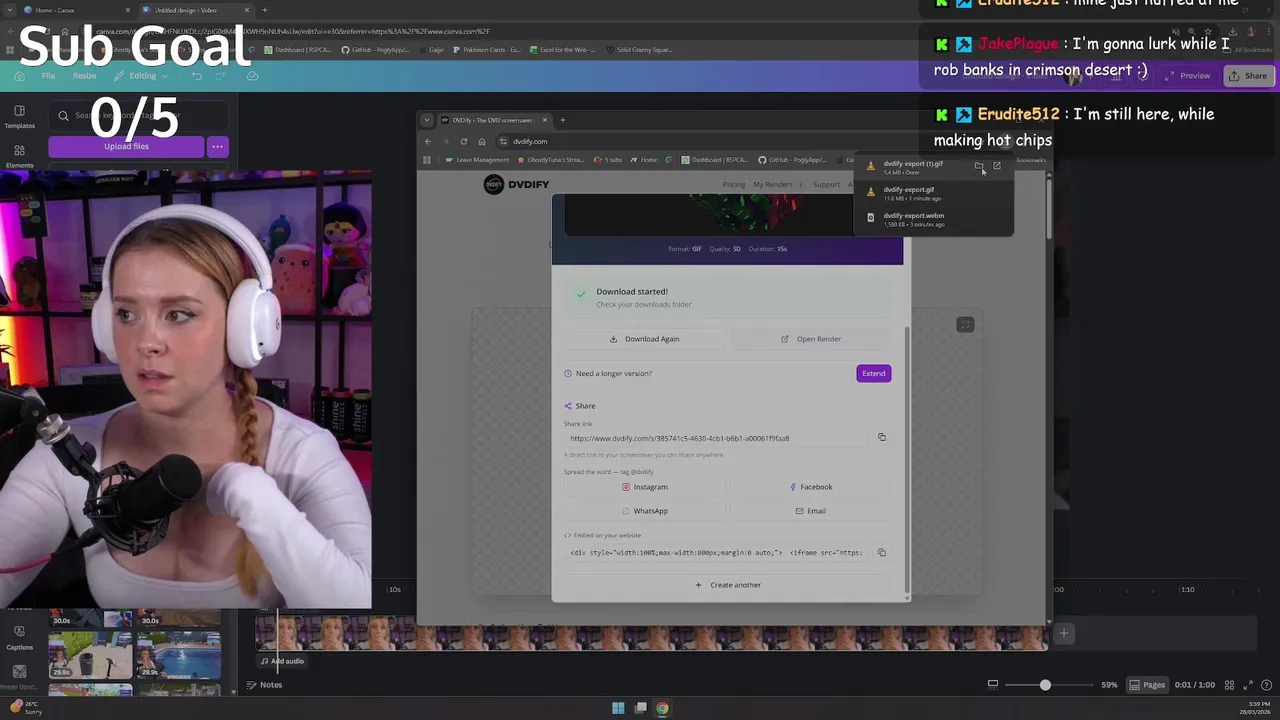The image size is (1280, 720).
Task: Open the Canva help question-mark icon
Action: (x=1266, y=685)
